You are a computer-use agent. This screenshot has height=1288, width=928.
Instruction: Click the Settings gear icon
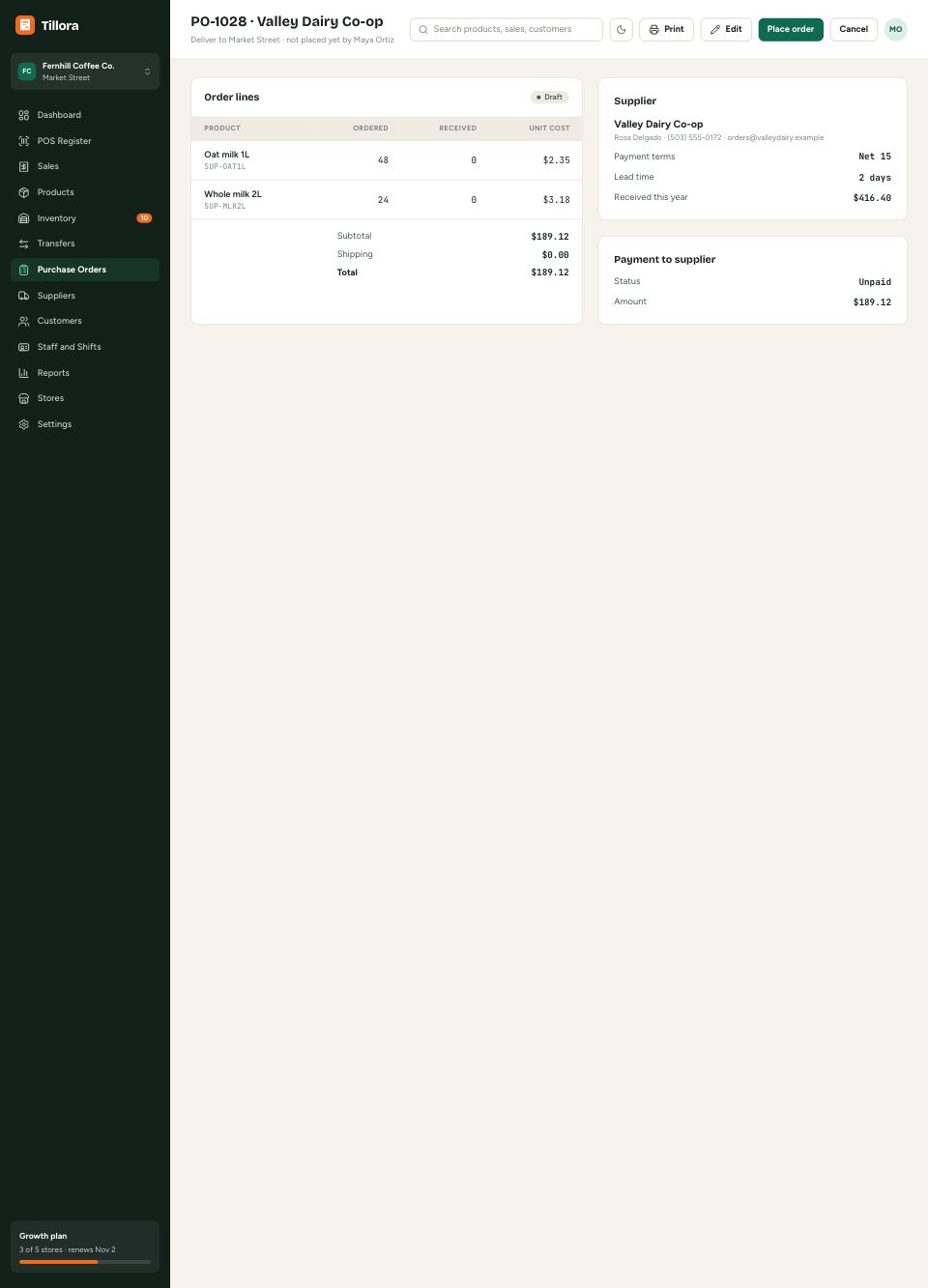coord(24,424)
